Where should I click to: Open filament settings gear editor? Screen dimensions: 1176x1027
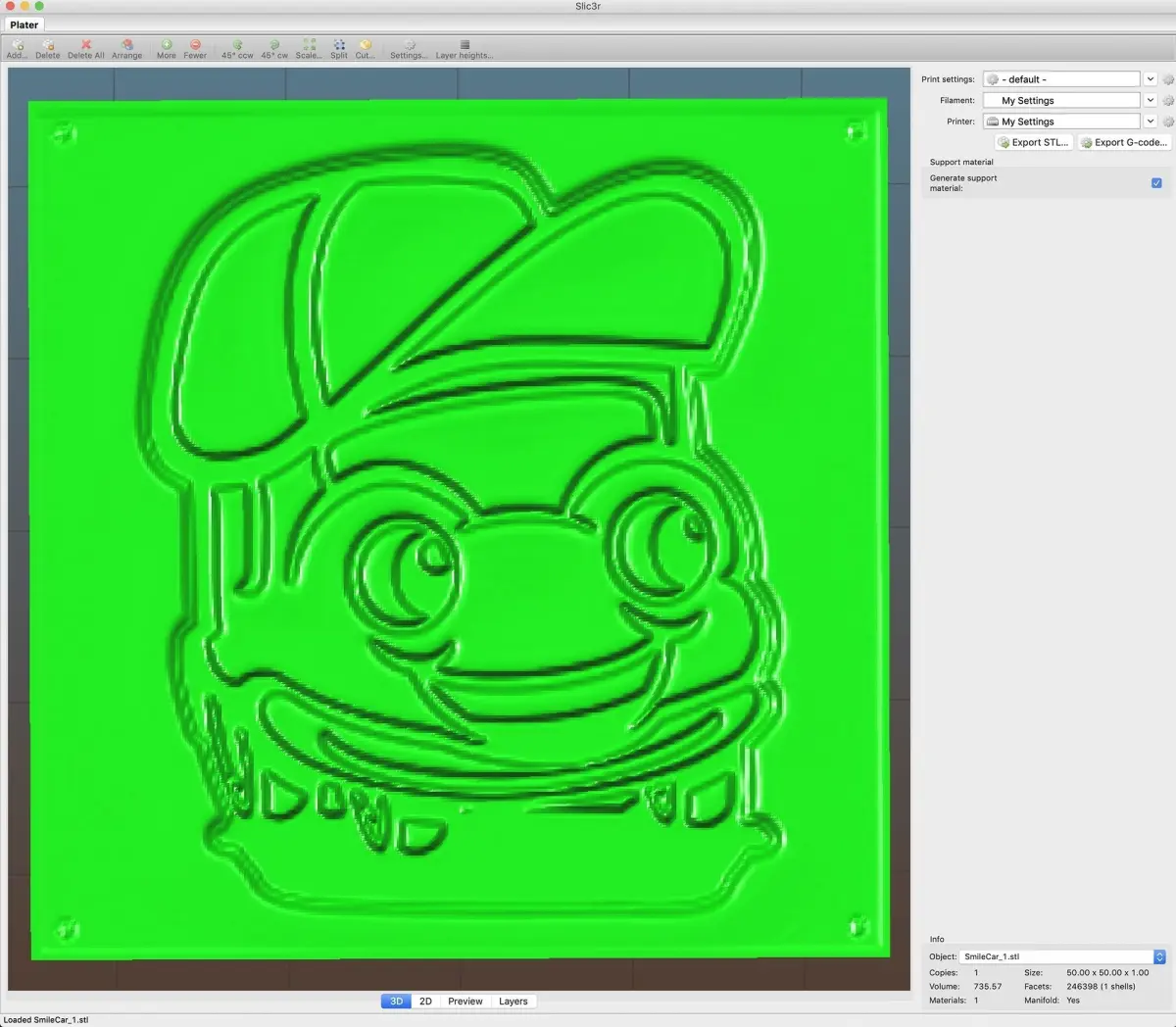(x=1168, y=101)
